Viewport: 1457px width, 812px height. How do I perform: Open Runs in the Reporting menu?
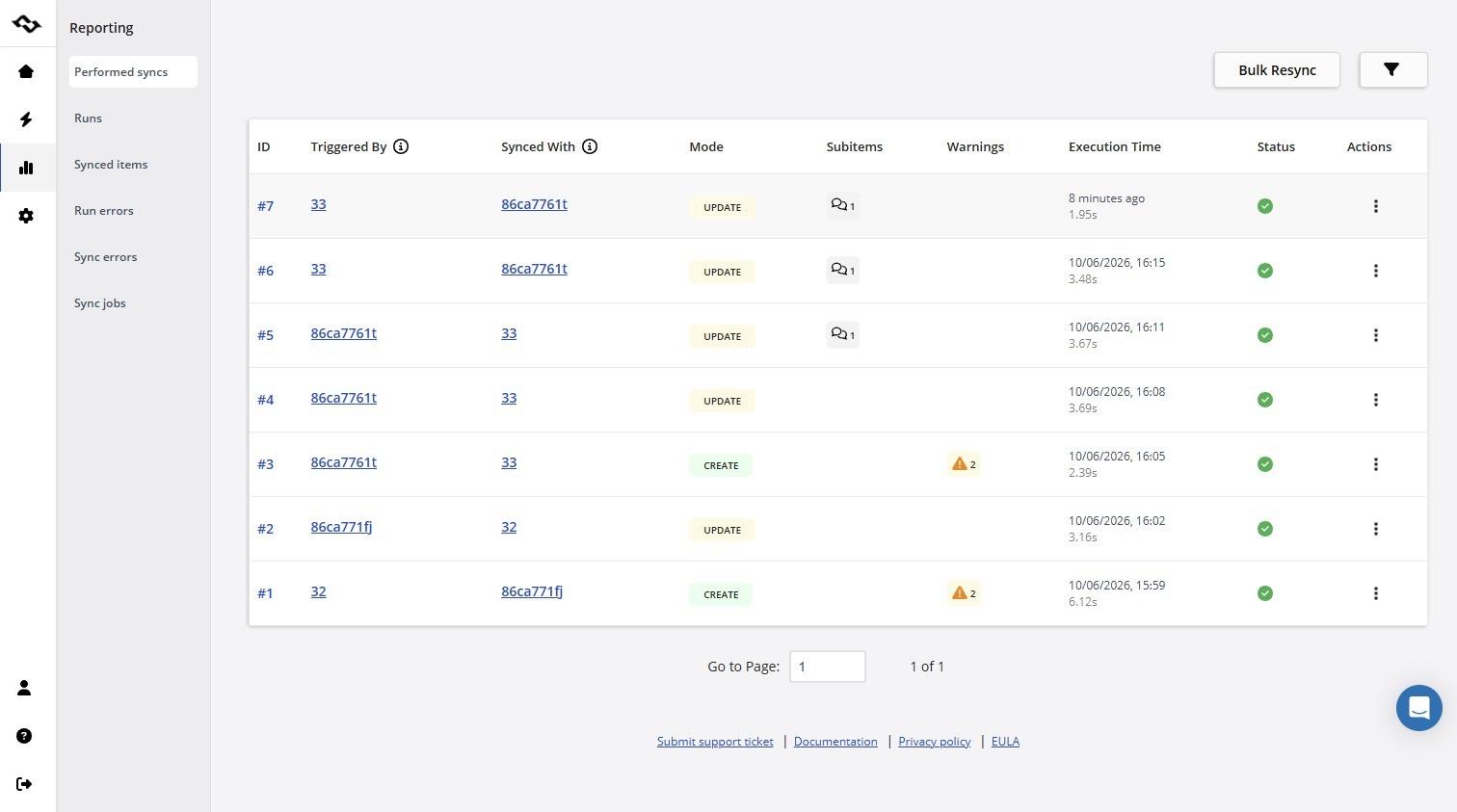click(x=88, y=118)
